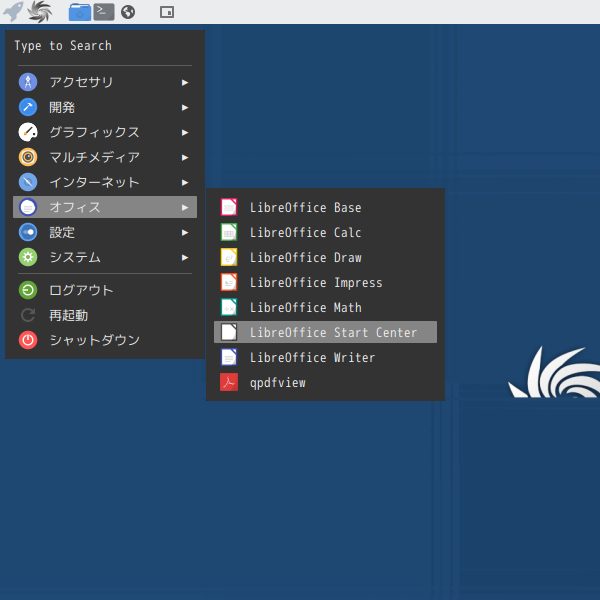Click the LibreOffice Calc spreadsheet icon
600x600 pixels.
point(229,232)
